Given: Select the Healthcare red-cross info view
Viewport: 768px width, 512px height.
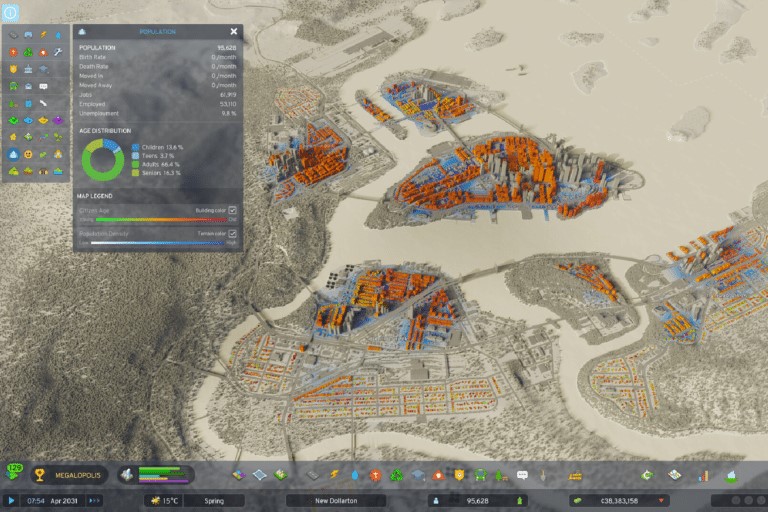Looking at the screenshot, I should pyautogui.click(x=13, y=52).
